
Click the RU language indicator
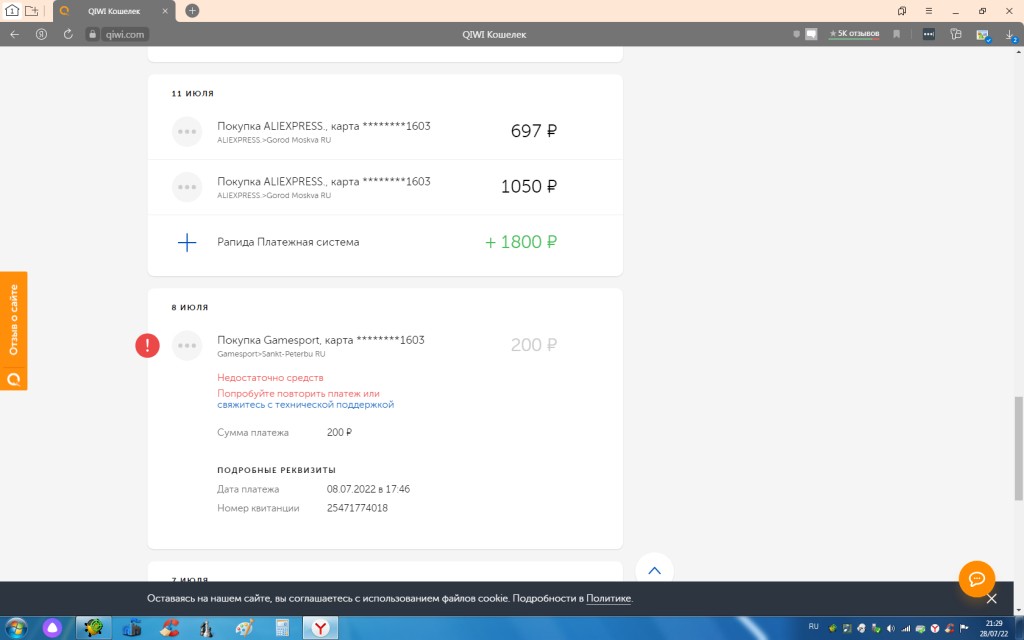pos(814,626)
